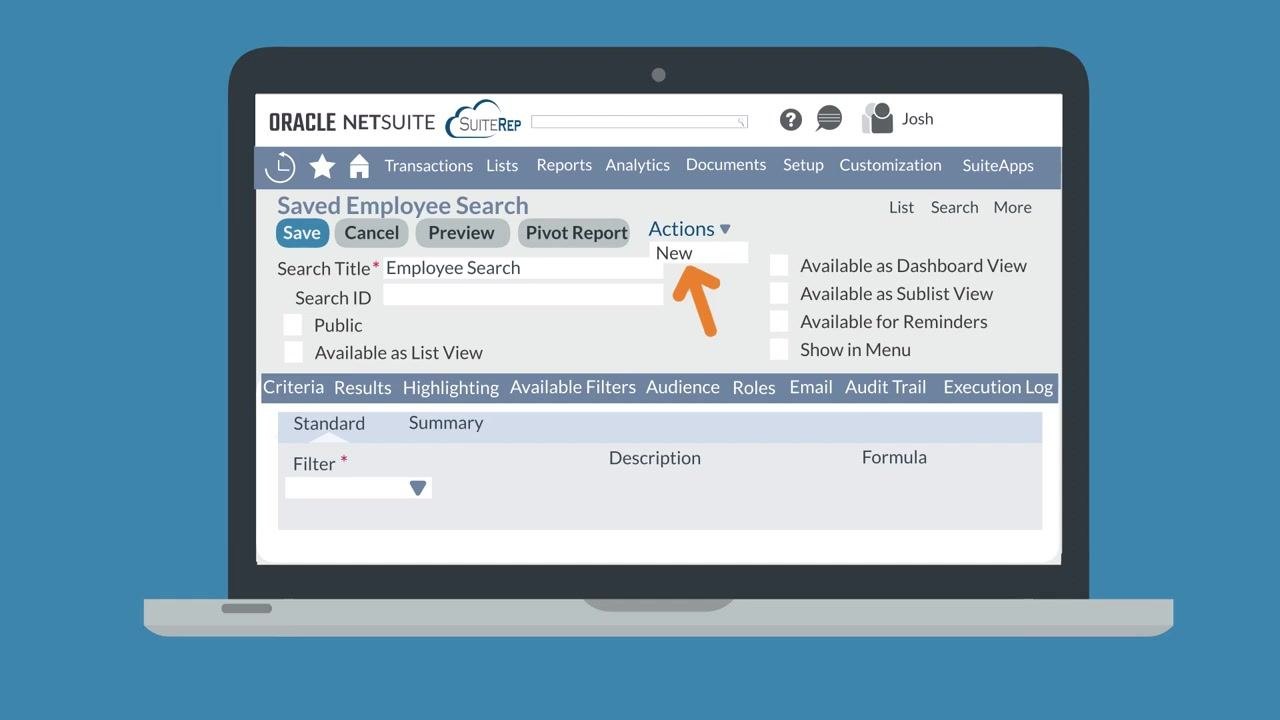Screen dimensions: 1280x720
Task: Click the Pivot Report button
Action: point(574,233)
